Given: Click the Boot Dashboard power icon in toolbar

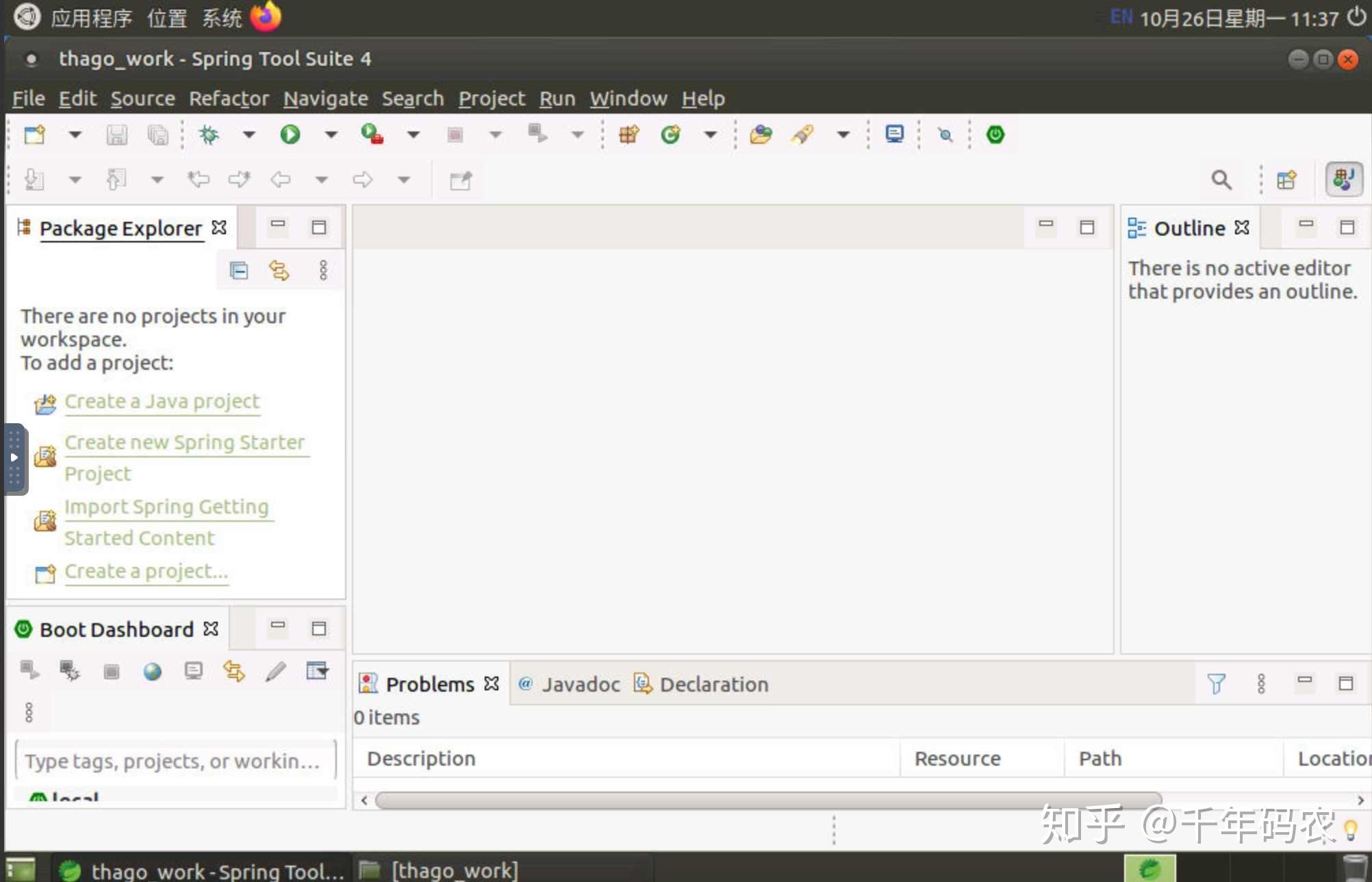Looking at the screenshot, I should tap(995, 134).
